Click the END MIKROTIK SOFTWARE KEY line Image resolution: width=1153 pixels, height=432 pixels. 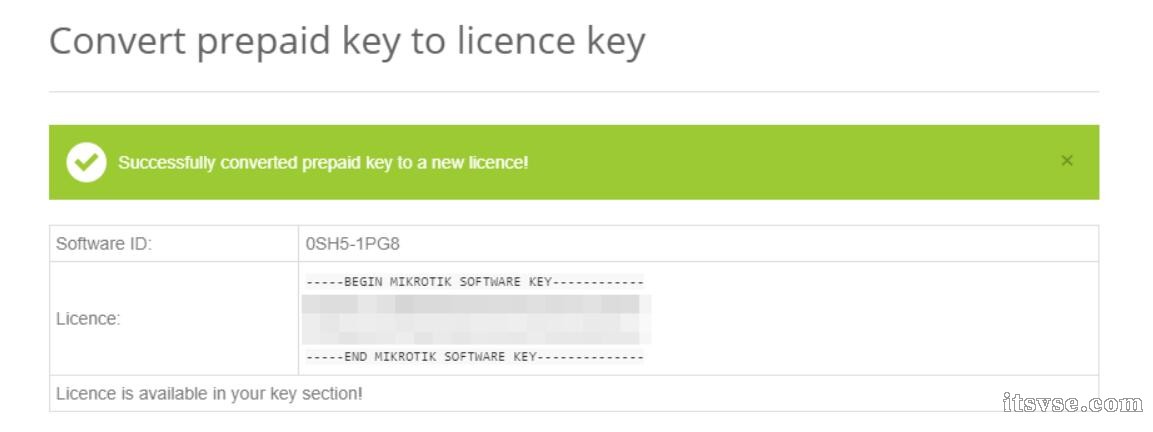(474, 357)
